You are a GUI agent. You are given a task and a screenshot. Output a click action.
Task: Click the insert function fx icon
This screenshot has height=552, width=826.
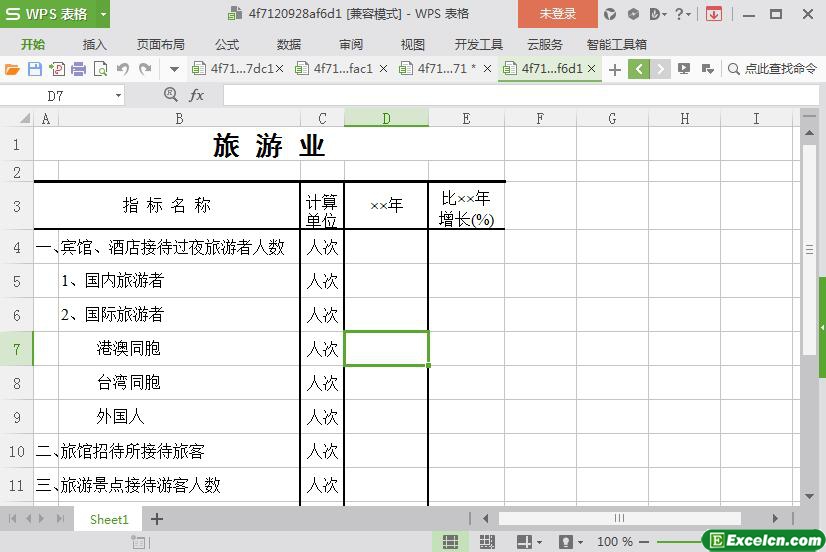coord(197,95)
